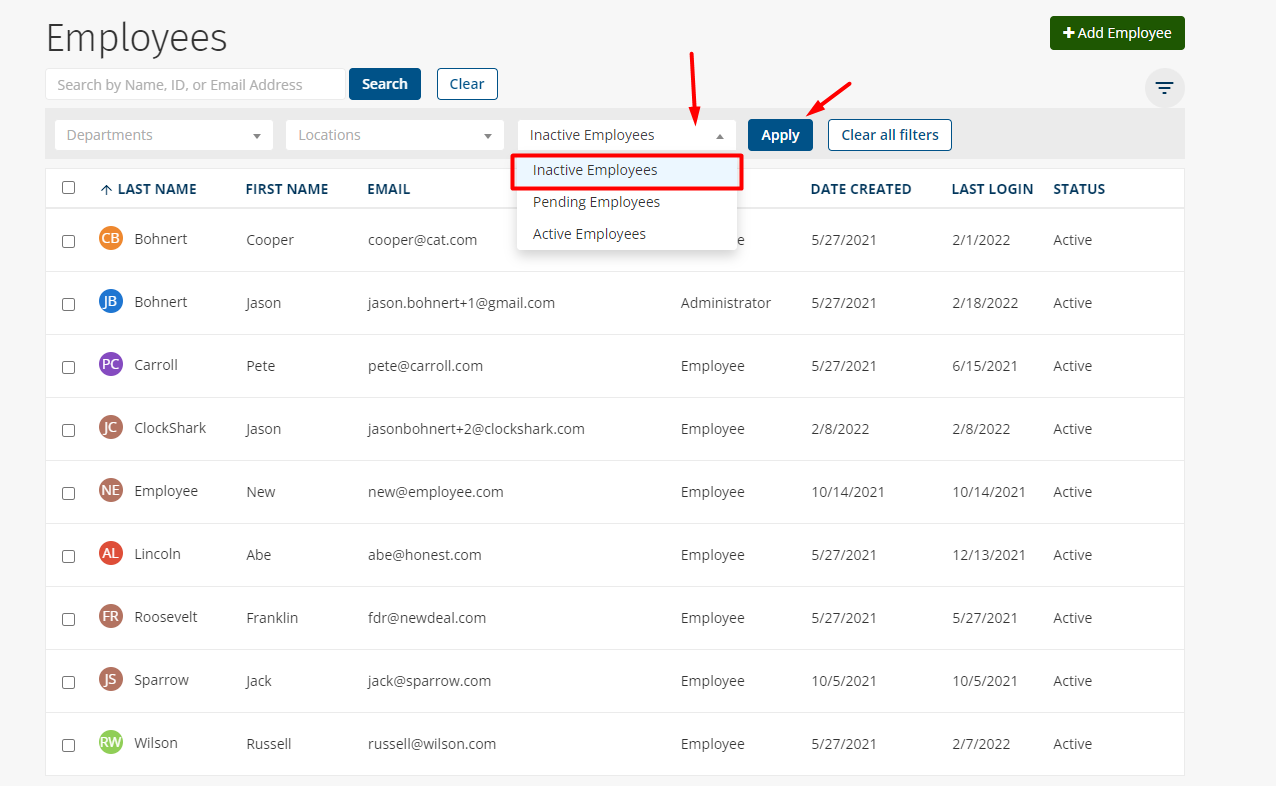Click the email russell@wilson.com

432,744
